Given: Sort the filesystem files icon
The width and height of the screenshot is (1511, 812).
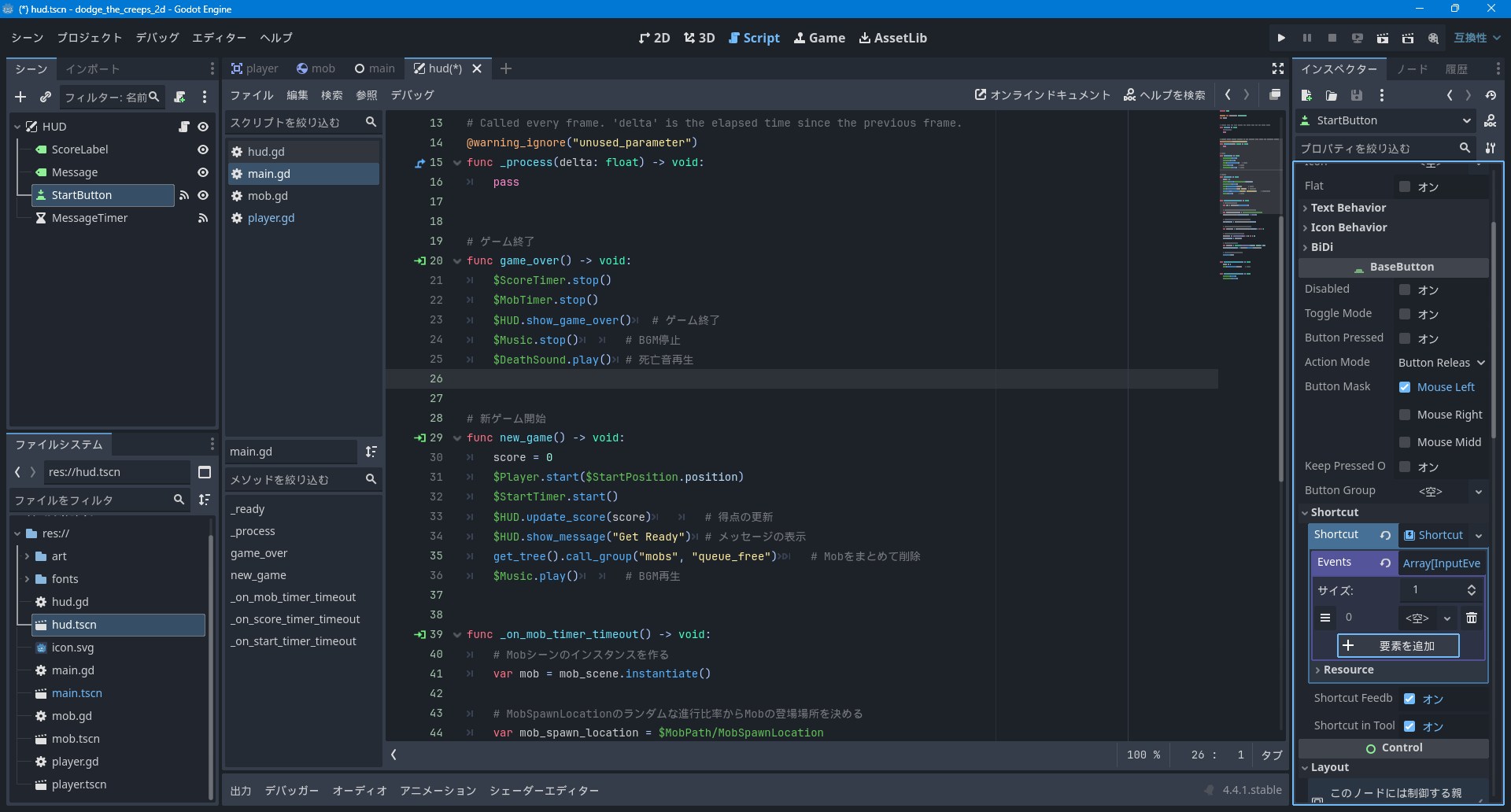Looking at the screenshot, I should pyautogui.click(x=205, y=500).
